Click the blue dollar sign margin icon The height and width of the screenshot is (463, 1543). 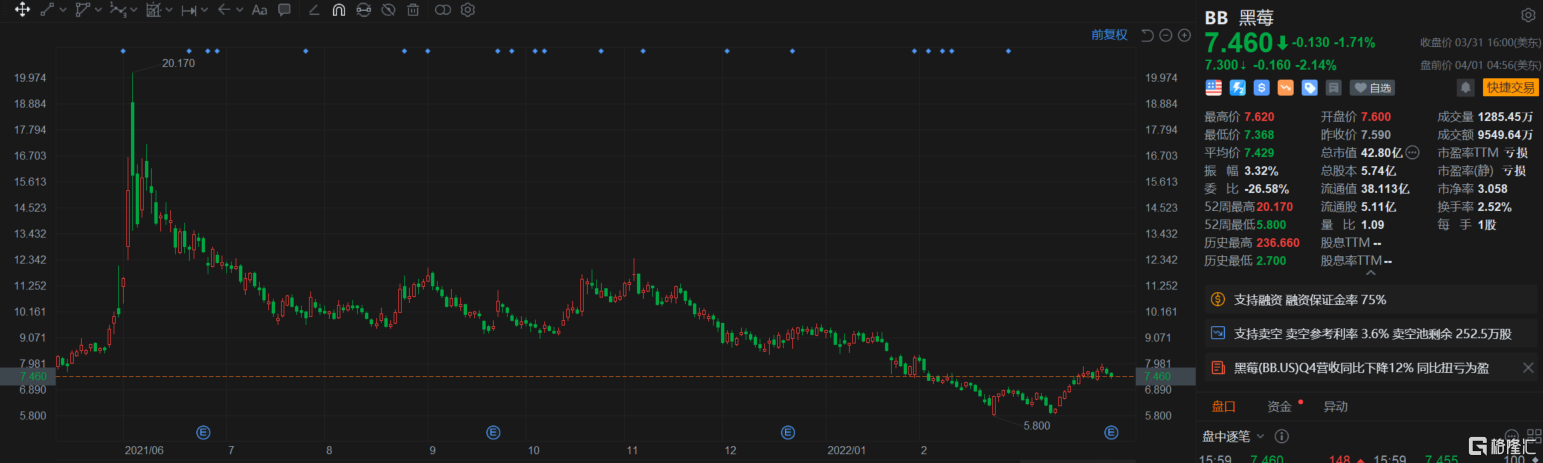tap(1261, 88)
